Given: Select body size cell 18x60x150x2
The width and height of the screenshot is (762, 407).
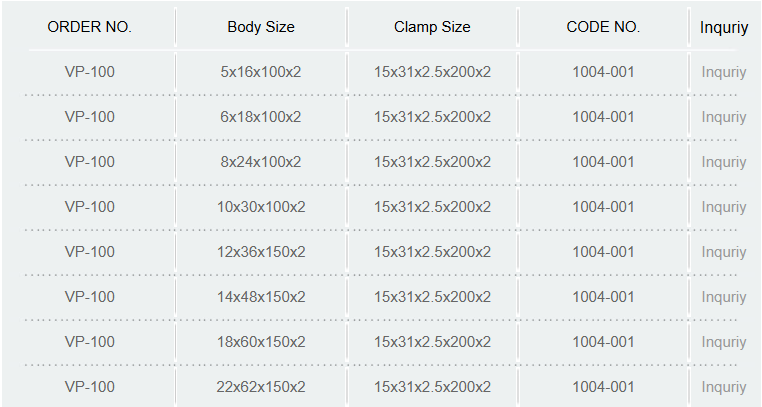Looking at the screenshot, I should [261, 341].
